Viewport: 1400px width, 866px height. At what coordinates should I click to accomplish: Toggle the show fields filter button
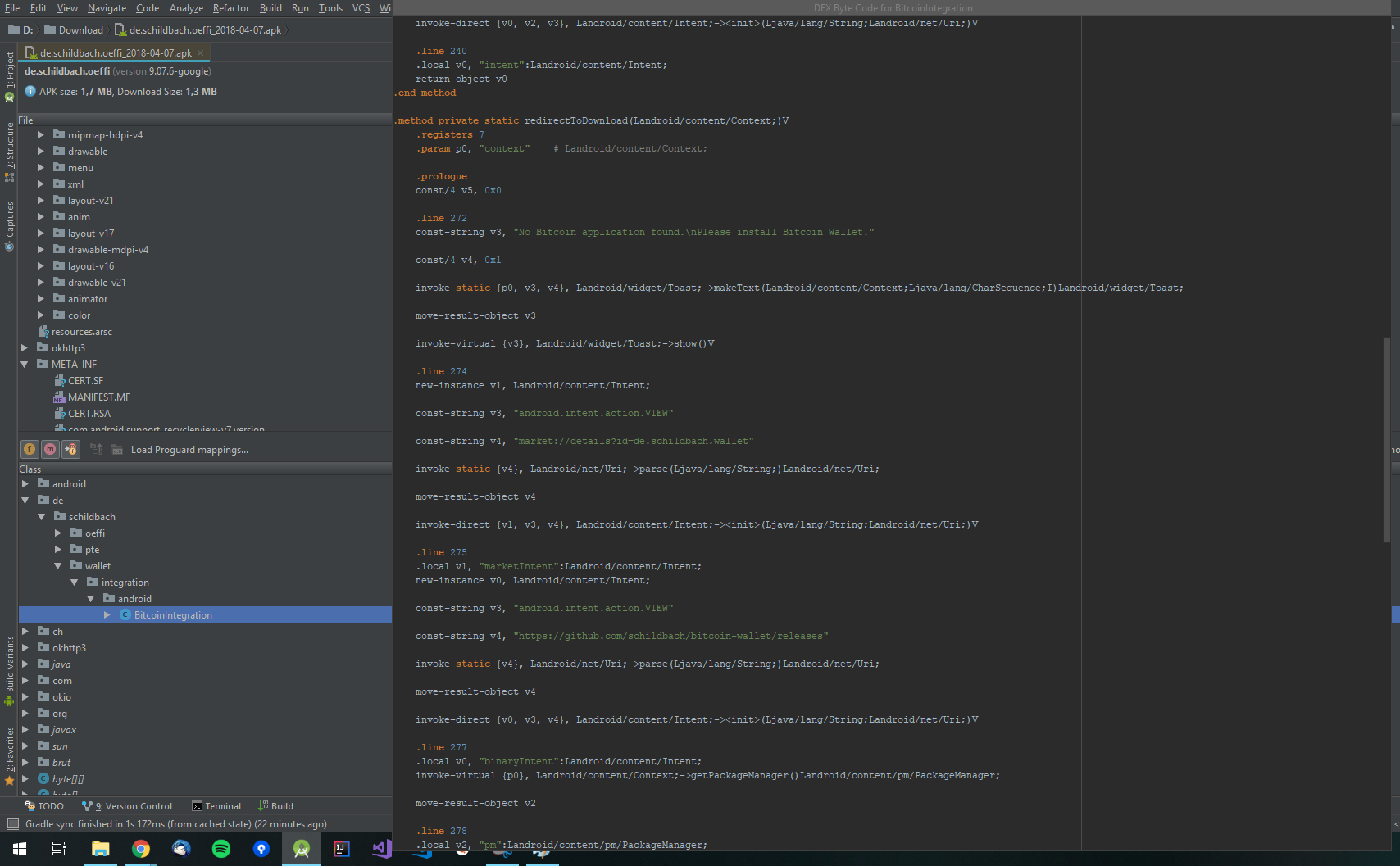(30, 449)
